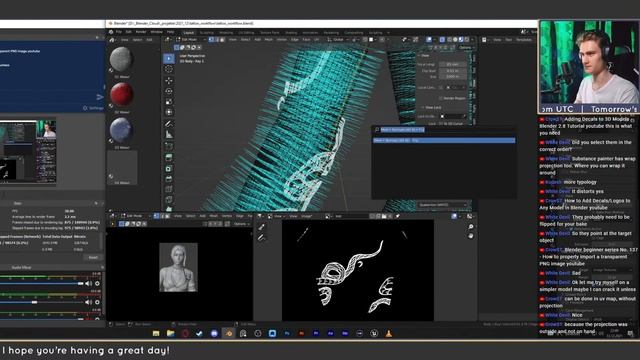Screen dimensions: 640x360
Task: Select the Add Cube tool
Action: (169, 145)
